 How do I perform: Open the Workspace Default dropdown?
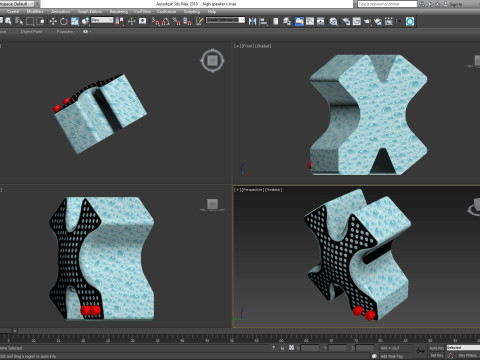17,4
